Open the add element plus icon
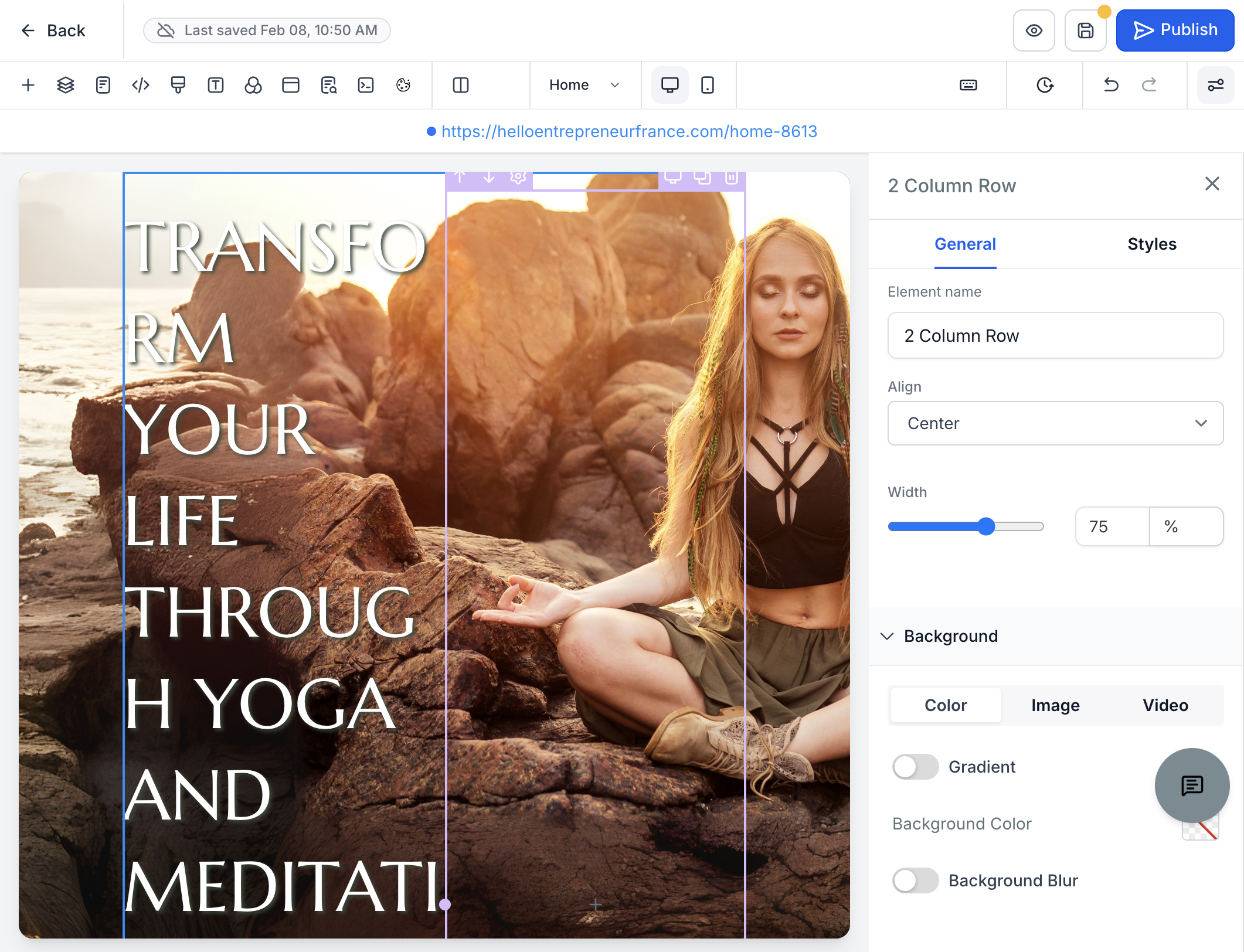Image resolution: width=1244 pixels, height=952 pixels. (28, 86)
